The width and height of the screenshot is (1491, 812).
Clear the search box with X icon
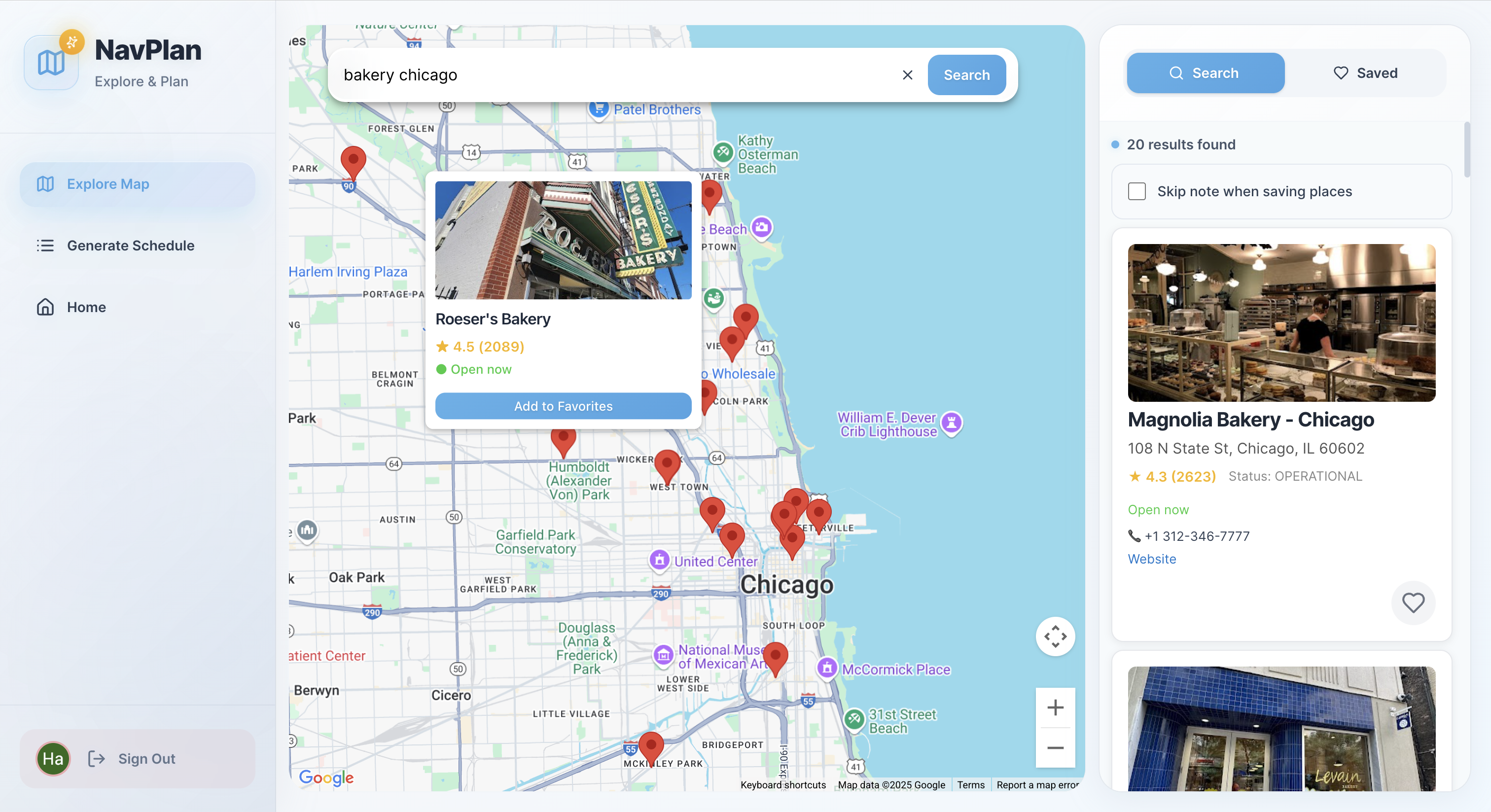907,75
